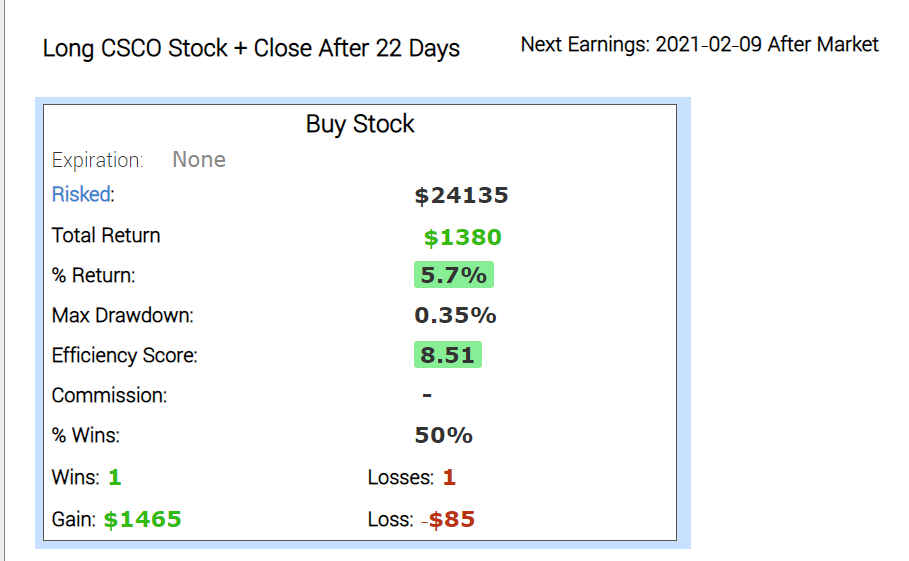This screenshot has width=909, height=561.
Task: Click the green 8.51 efficiency score badge
Action: 447,355
